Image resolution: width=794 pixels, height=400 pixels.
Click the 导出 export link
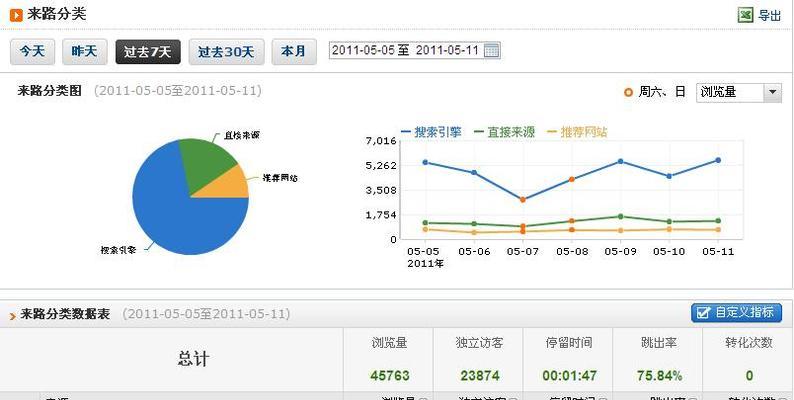click(x=769, y=16)
